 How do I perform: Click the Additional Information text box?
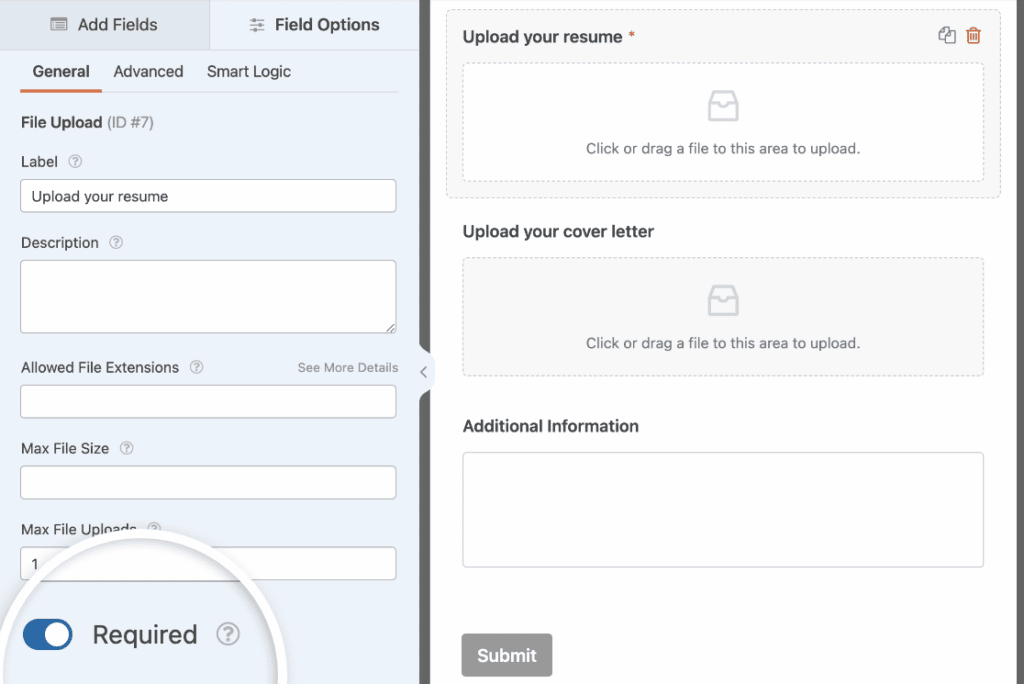click(x=722, y=509)
